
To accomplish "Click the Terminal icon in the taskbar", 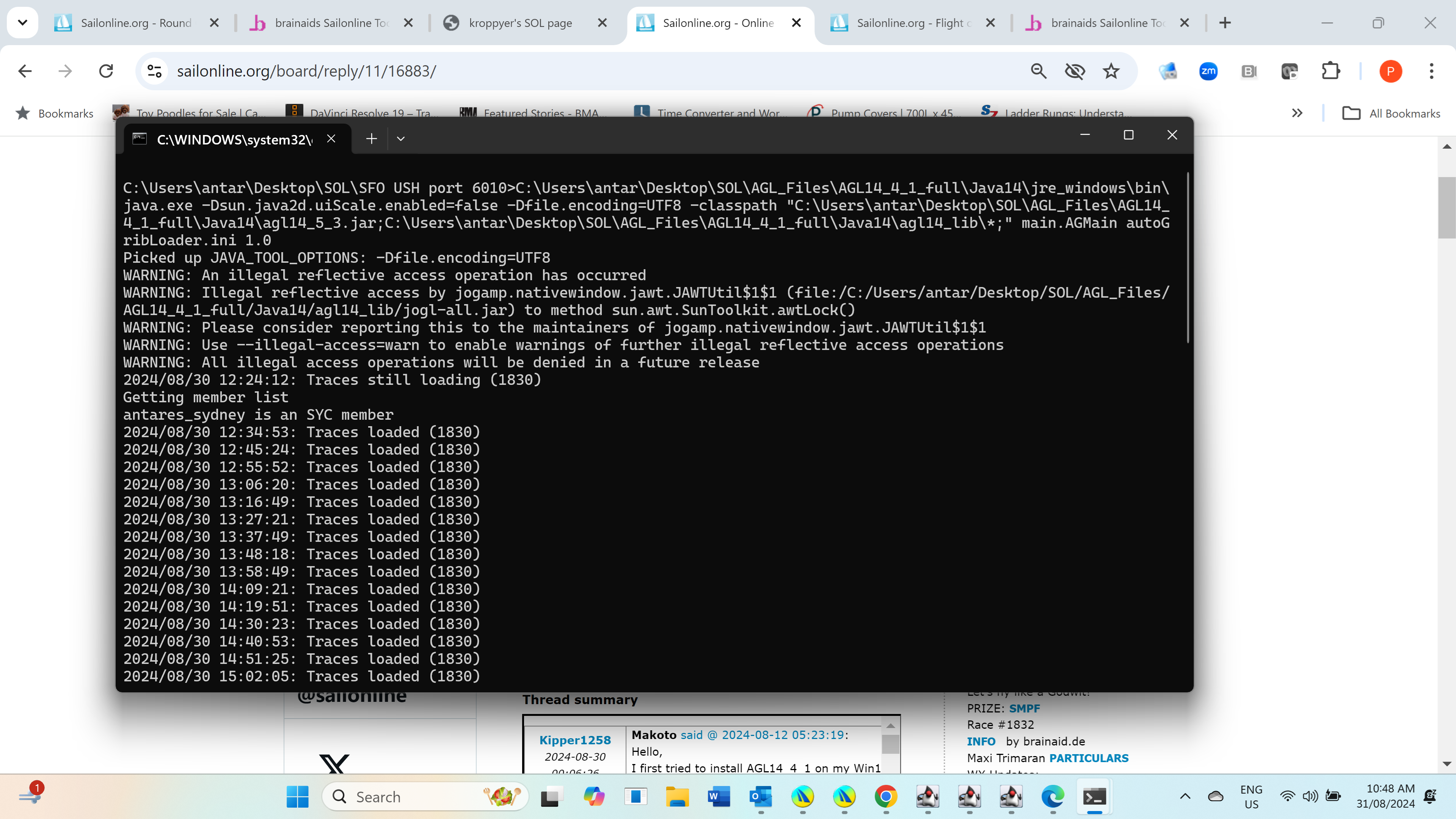I will [x=1094, y=797].
